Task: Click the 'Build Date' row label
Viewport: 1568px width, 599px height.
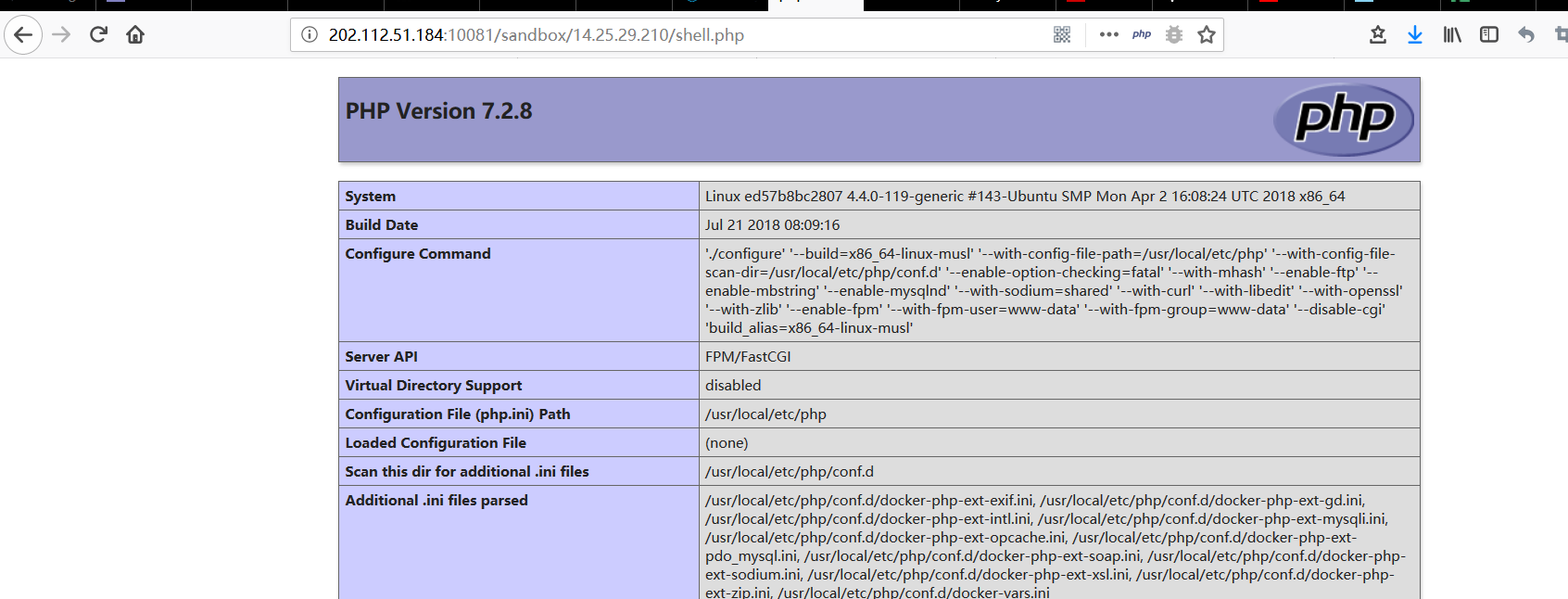Action: coord(382,225)
